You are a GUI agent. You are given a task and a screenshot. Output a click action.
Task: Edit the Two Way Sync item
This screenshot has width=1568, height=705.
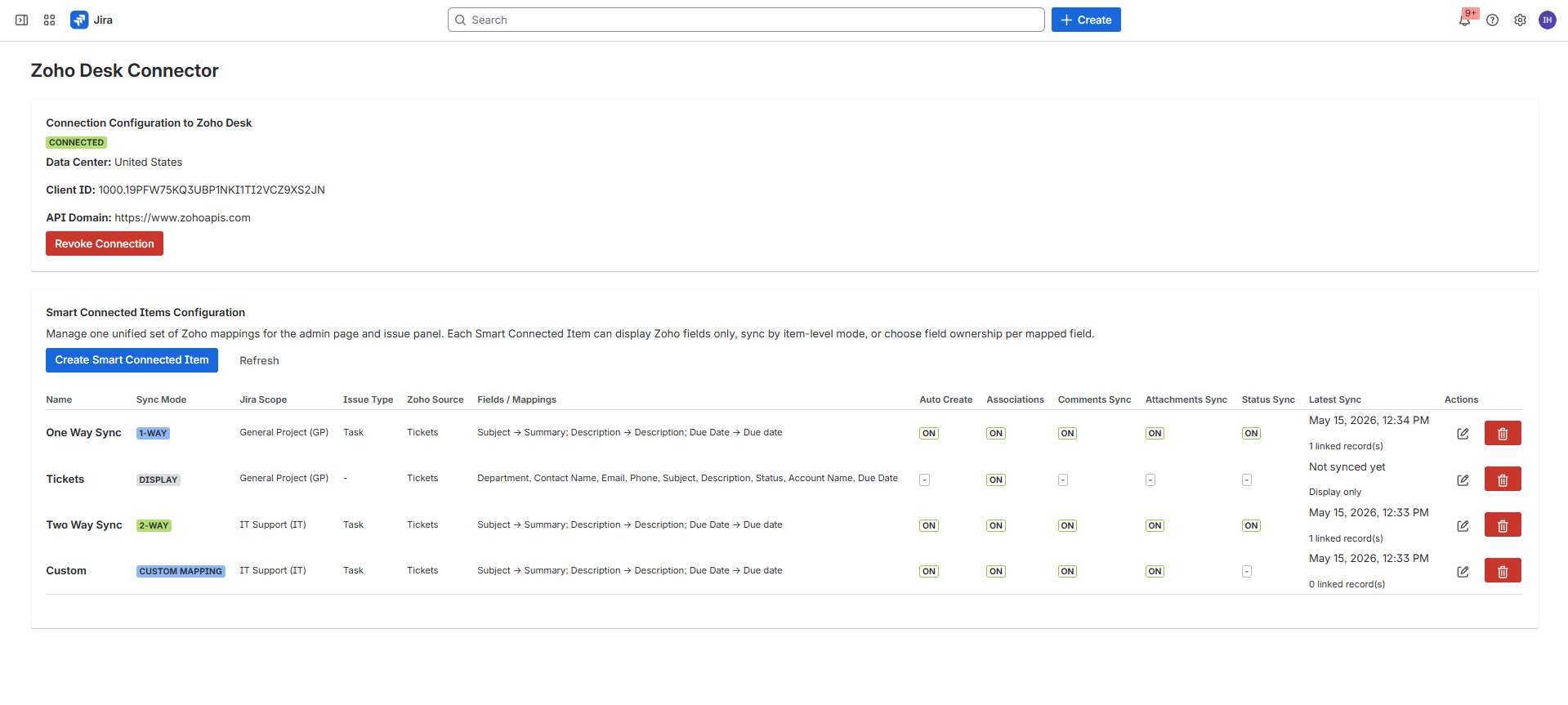coord(1463,525)
